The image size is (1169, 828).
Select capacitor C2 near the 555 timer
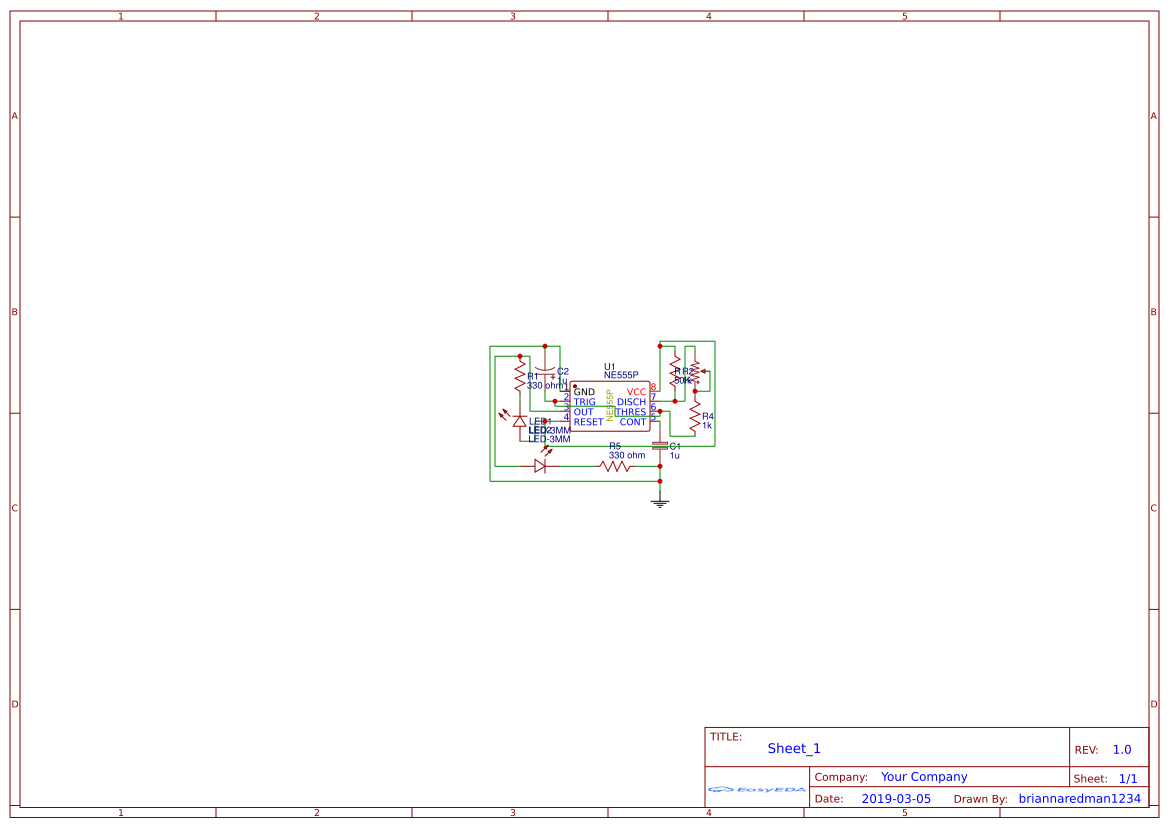point(545,371)
